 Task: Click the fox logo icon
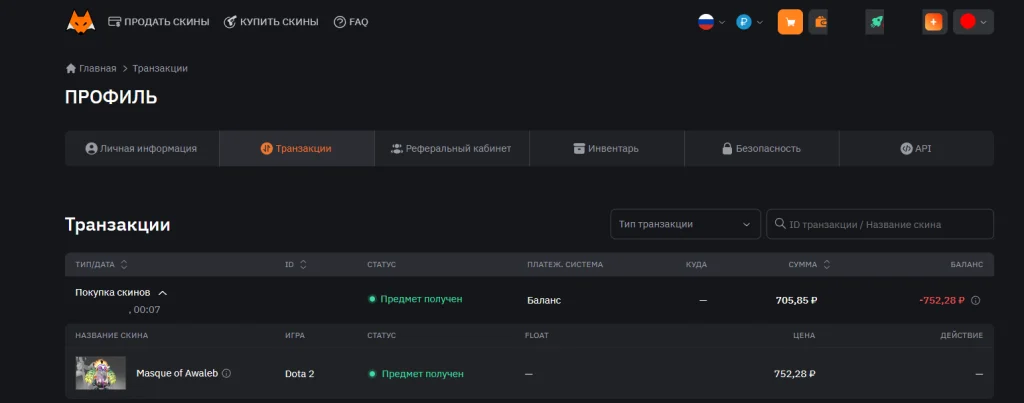coord(81,22)
